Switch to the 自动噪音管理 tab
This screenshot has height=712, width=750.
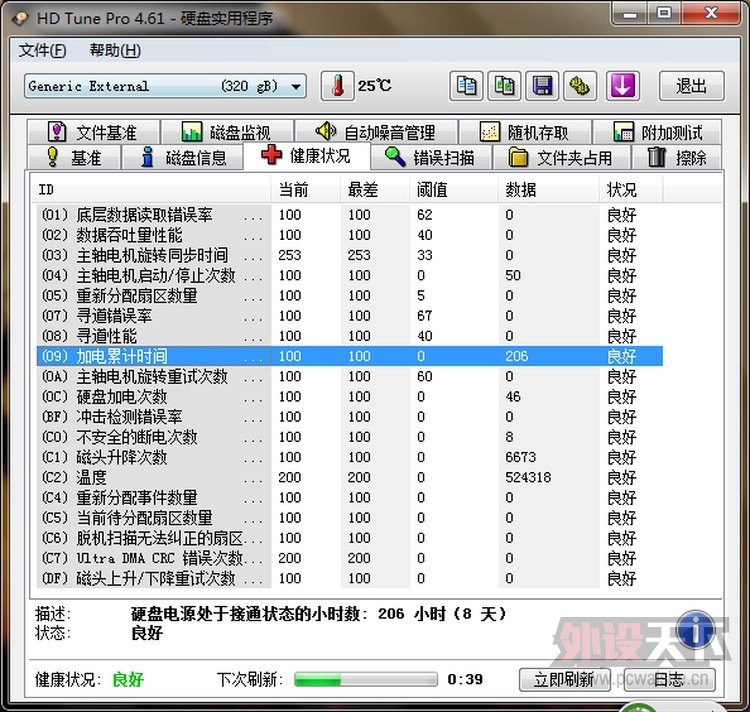(x=376, y=132)
